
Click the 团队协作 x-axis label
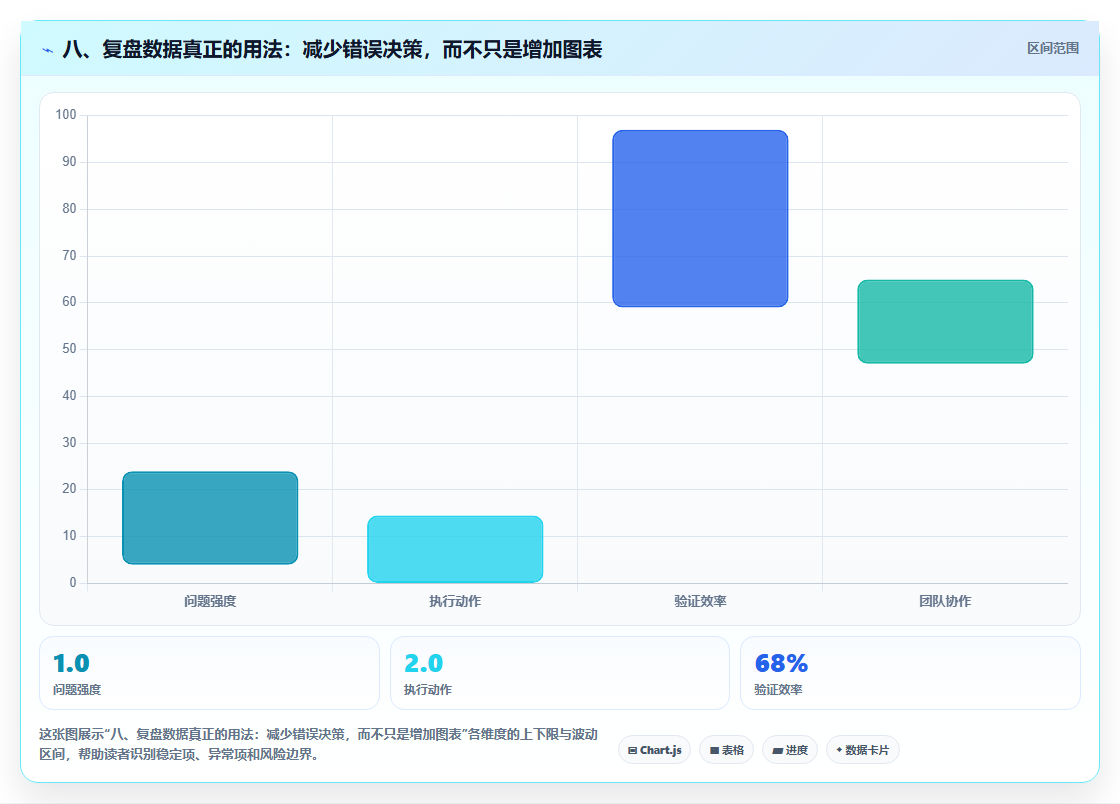pyautogui.click(x=945, y=601)
